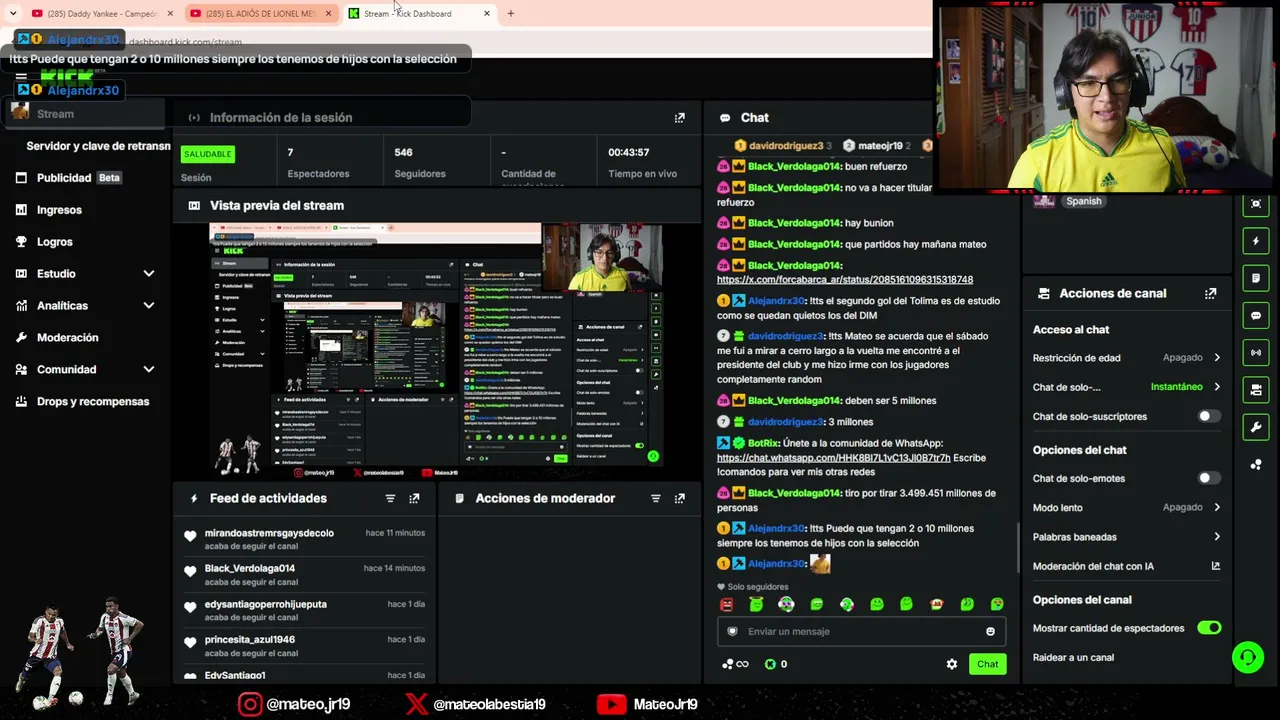
Task: Toggle Chat de solo-suscriptores switch
Action: click(1209, 416)
